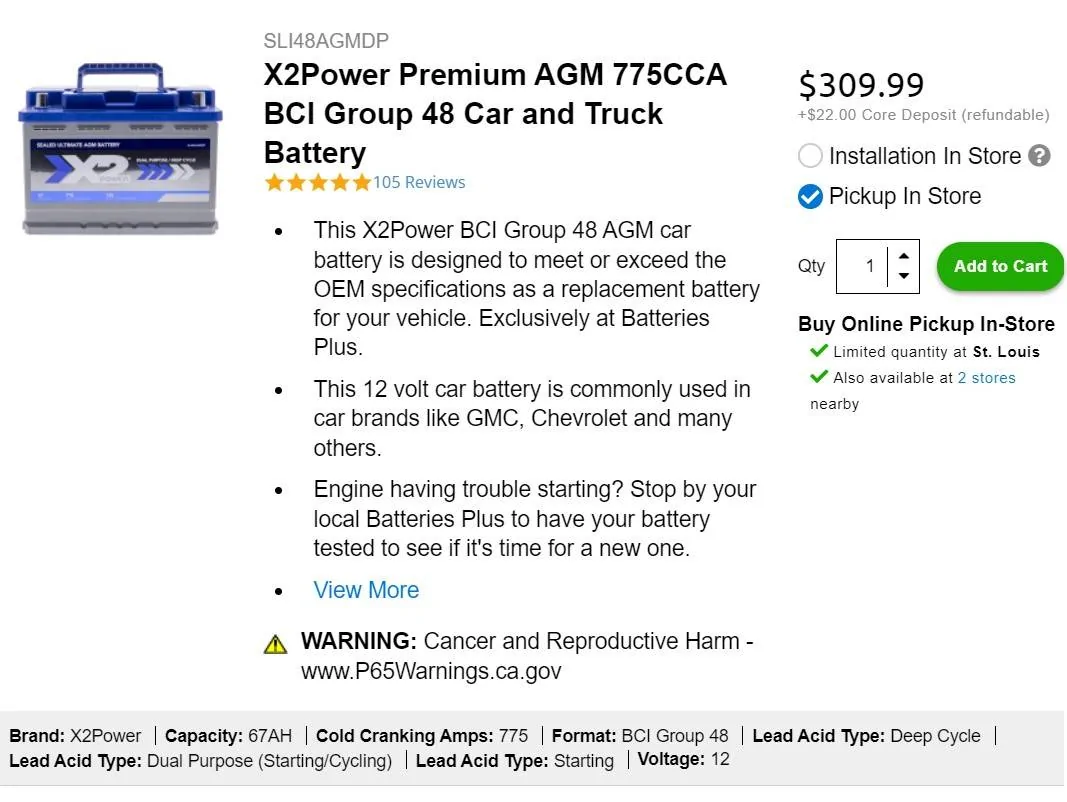
Task: Click the Installation In Store help icon
Action: (x=1040, y=156)
